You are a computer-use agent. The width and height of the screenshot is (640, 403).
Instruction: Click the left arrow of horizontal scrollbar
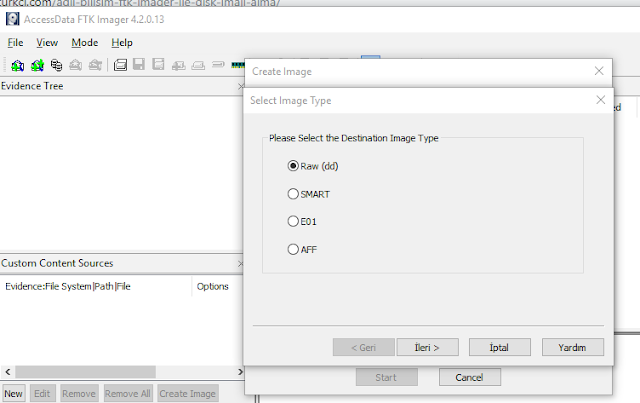[x=8, y=372]
